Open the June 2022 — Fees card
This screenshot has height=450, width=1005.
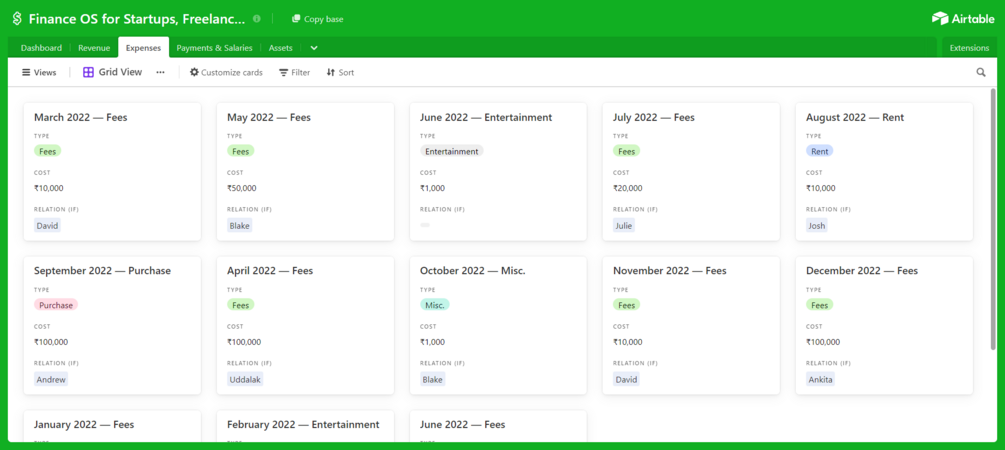pos(498,426)
